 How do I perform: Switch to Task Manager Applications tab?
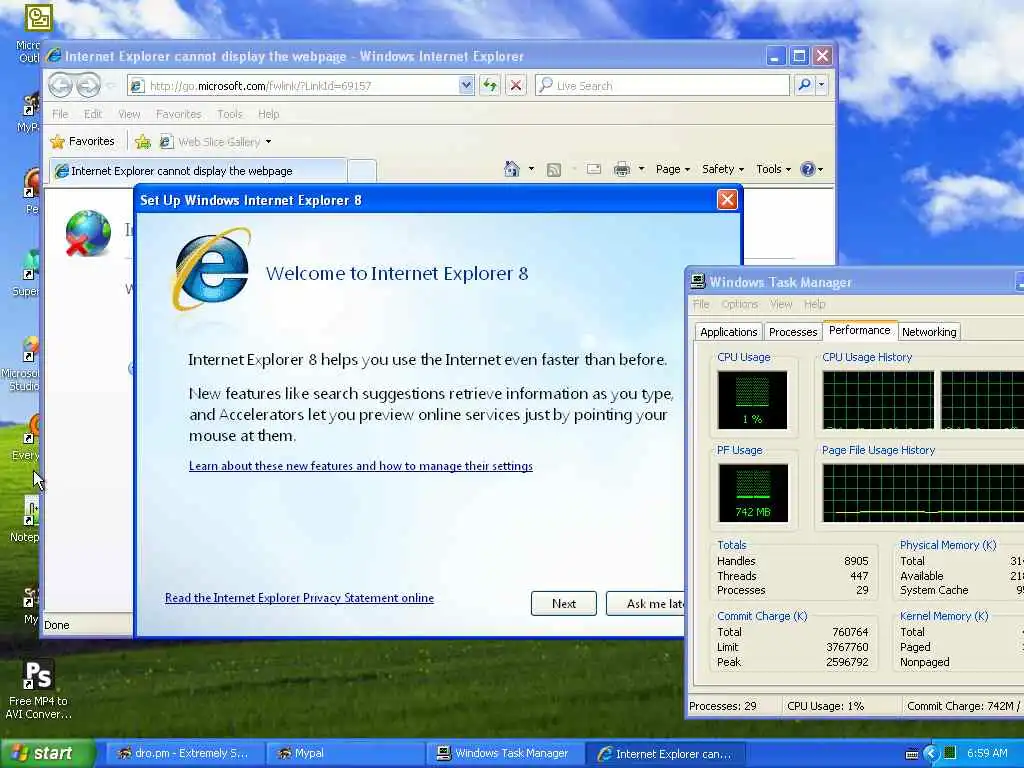(728, 332)
